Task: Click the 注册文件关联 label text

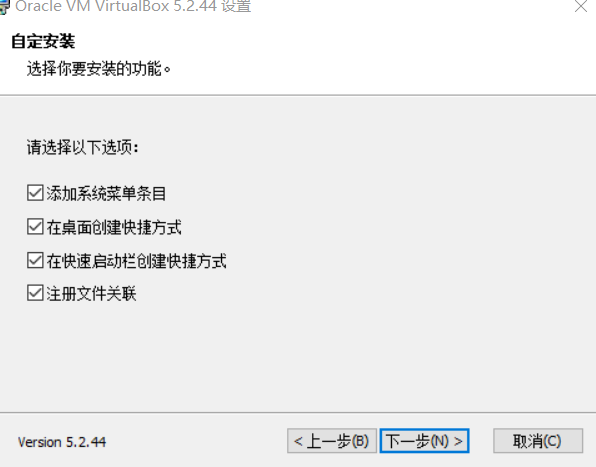Action: [91, 294]
